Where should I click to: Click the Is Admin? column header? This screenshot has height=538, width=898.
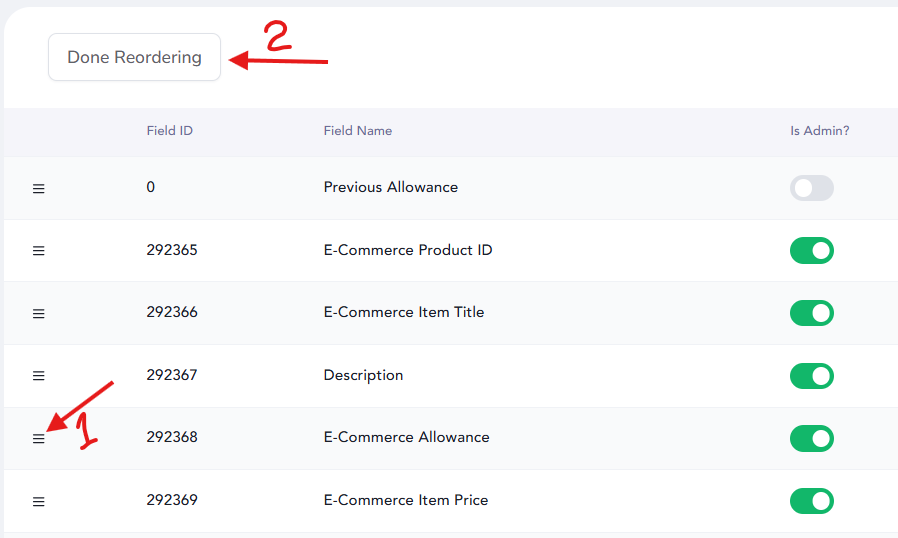click(x=820, y=131)
